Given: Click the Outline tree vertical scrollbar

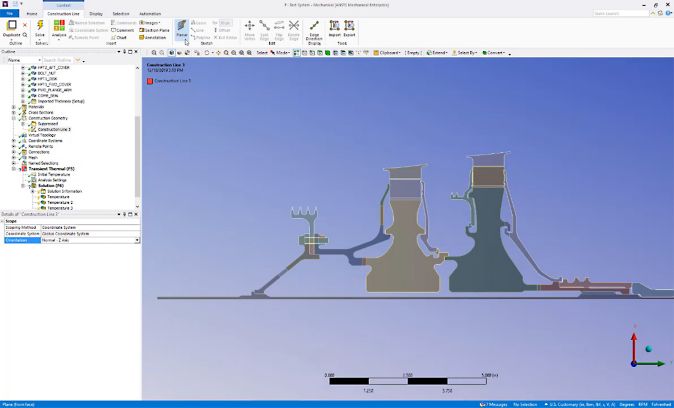Looking at the screenshot, I should (x=138, y=157).
